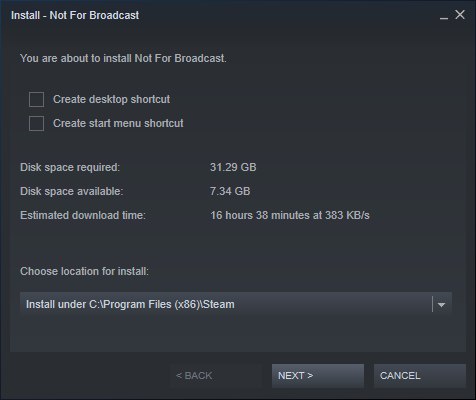Click the 31.29 GB disk space required value
The image size is (476, 400).
233,167
